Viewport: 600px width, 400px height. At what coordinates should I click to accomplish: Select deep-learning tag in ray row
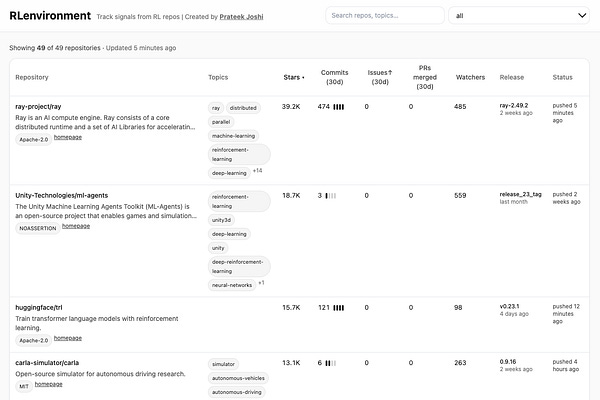click(x=229, y=173)
